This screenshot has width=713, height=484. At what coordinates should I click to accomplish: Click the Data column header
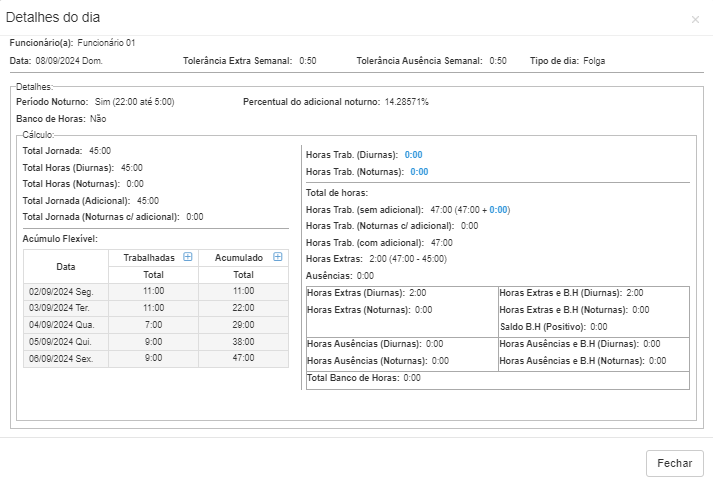pyautogui.click(x=66, y=266)
